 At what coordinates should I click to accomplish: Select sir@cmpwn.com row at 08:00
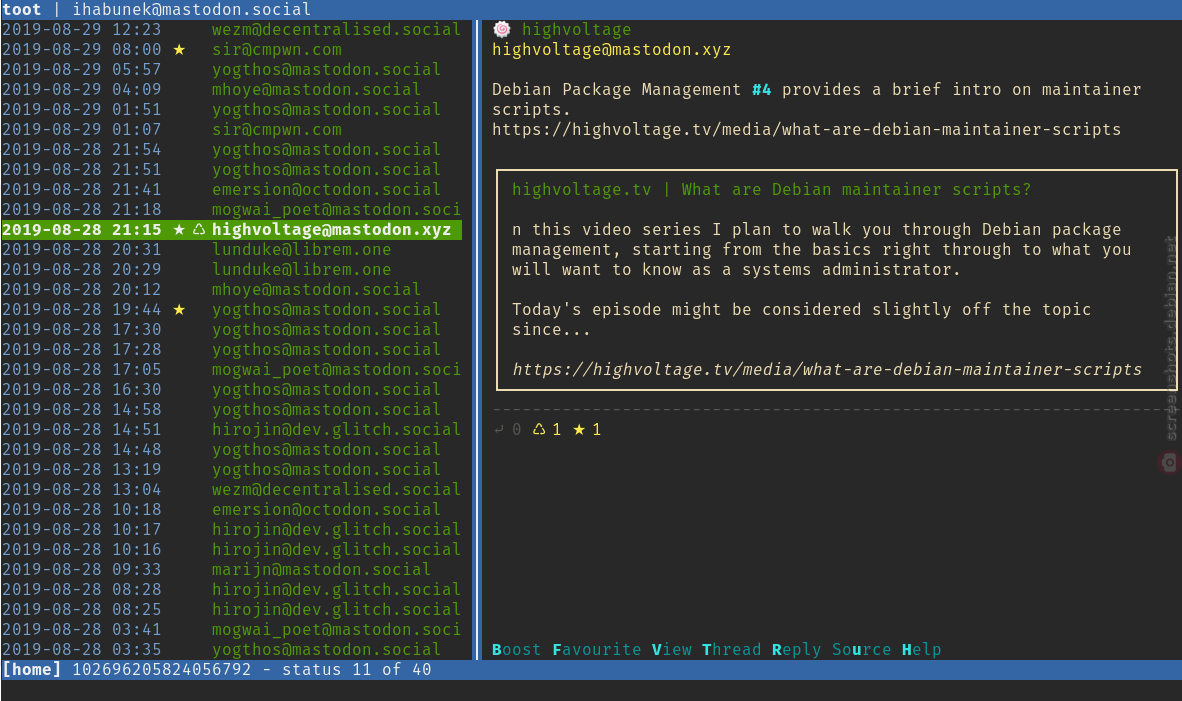click(x=231, y=50)
